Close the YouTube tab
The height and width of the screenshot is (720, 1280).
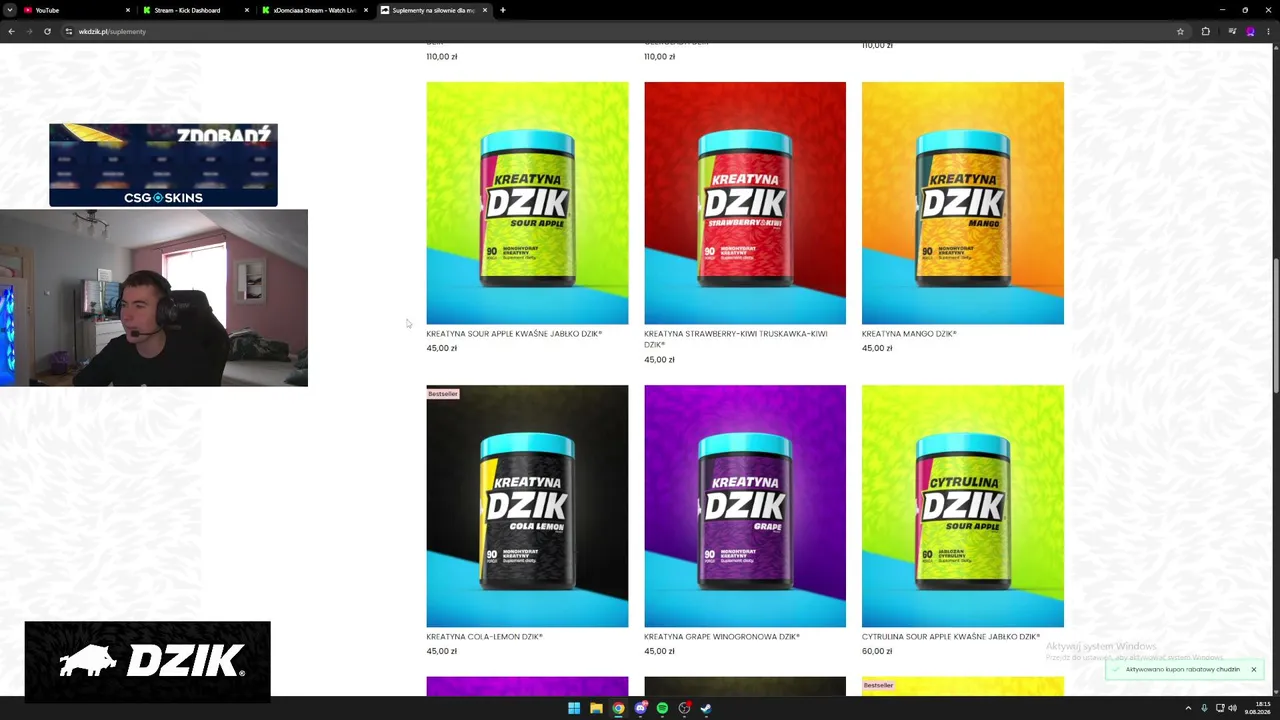pyautogui.click(x=127, y=10)
